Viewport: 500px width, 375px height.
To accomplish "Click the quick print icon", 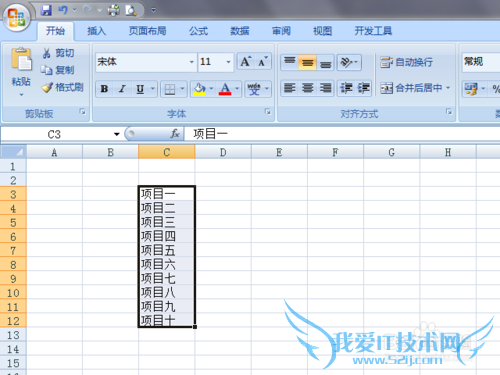I will coord(114,10).
